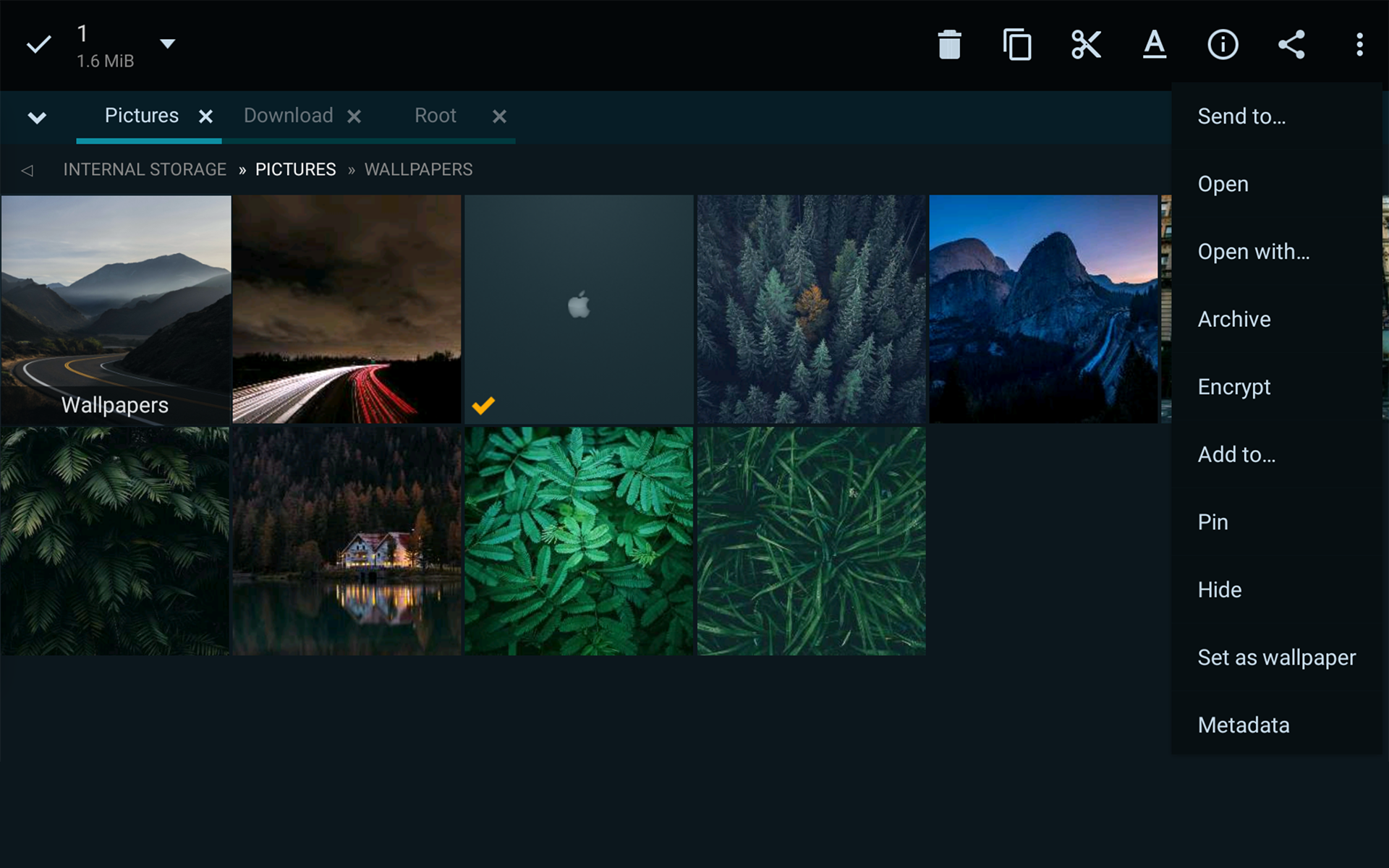This screenshot has width=1389, height=868.
Task: Open the selection count dropdown arrow
Action: [167, 44]
